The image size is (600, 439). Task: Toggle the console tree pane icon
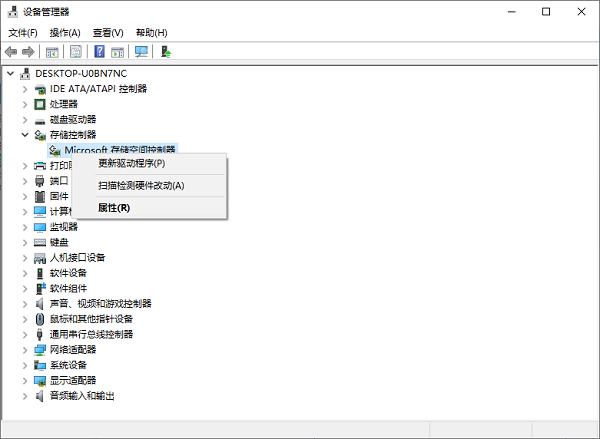pos(52,52)
